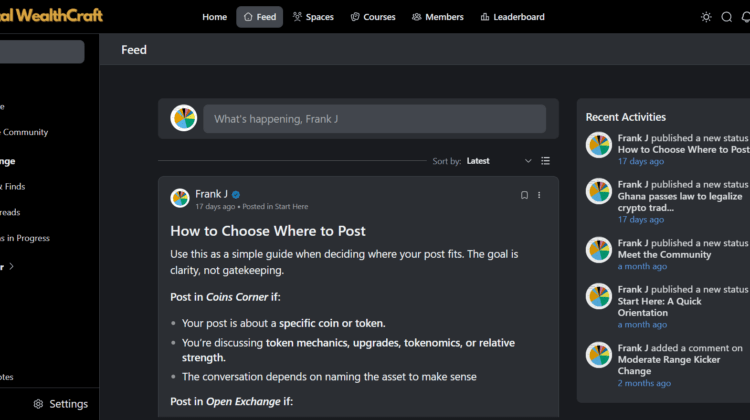Viewport: 750px width, 420px height.
Task: Click the notification bell icon
Action: pos(746,17)
